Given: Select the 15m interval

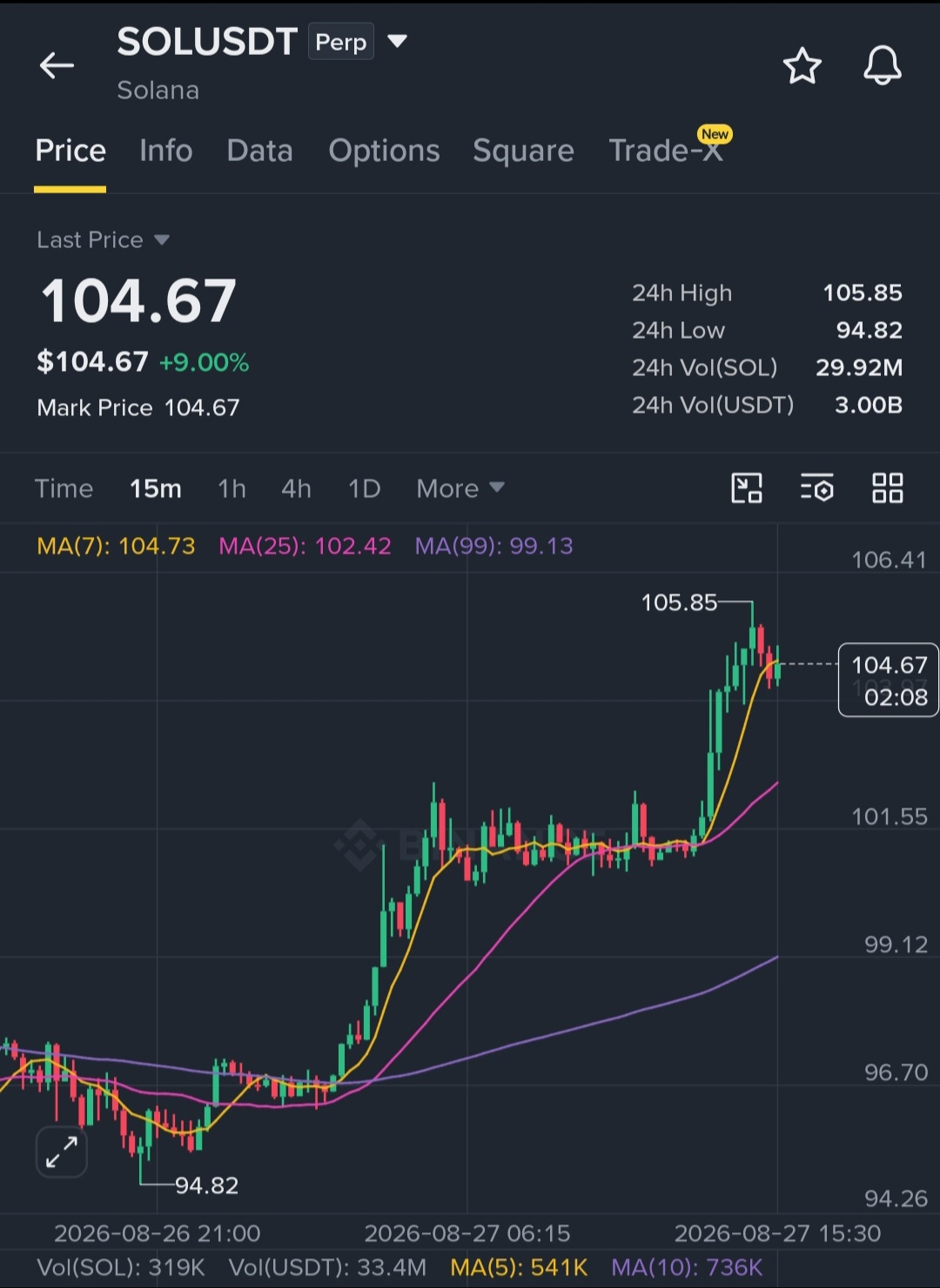Looking at the screenshot, I should [x=156, y=488].
